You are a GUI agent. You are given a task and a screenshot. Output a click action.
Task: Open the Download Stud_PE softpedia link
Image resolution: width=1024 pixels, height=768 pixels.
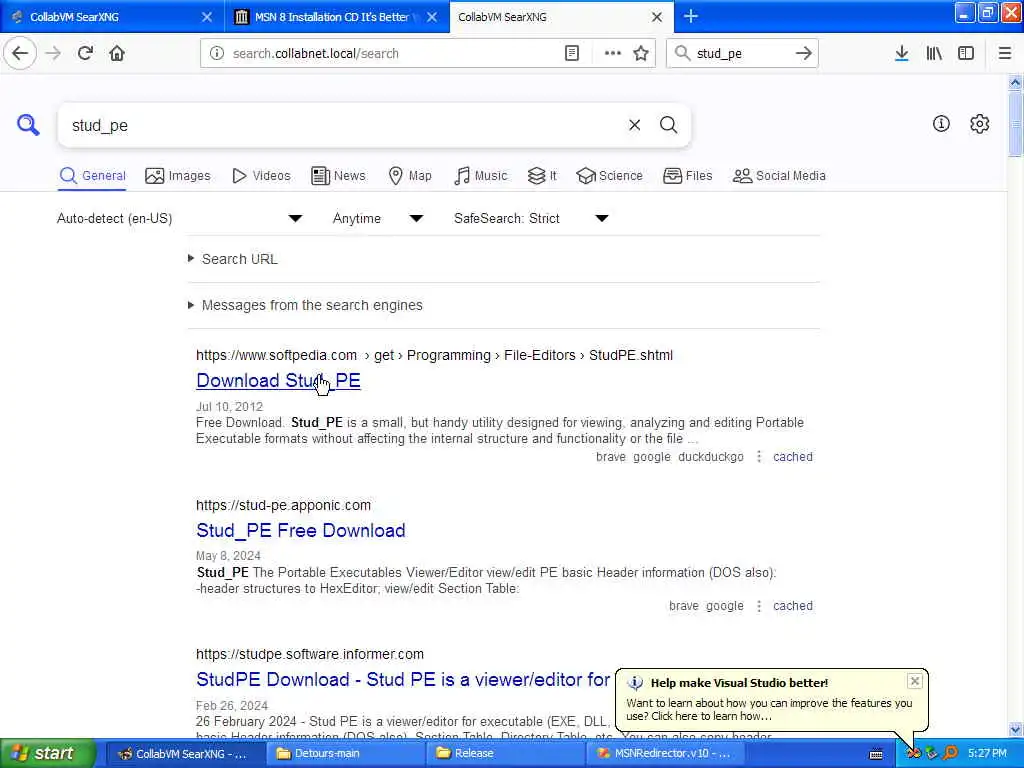click(x=278, y=380)
